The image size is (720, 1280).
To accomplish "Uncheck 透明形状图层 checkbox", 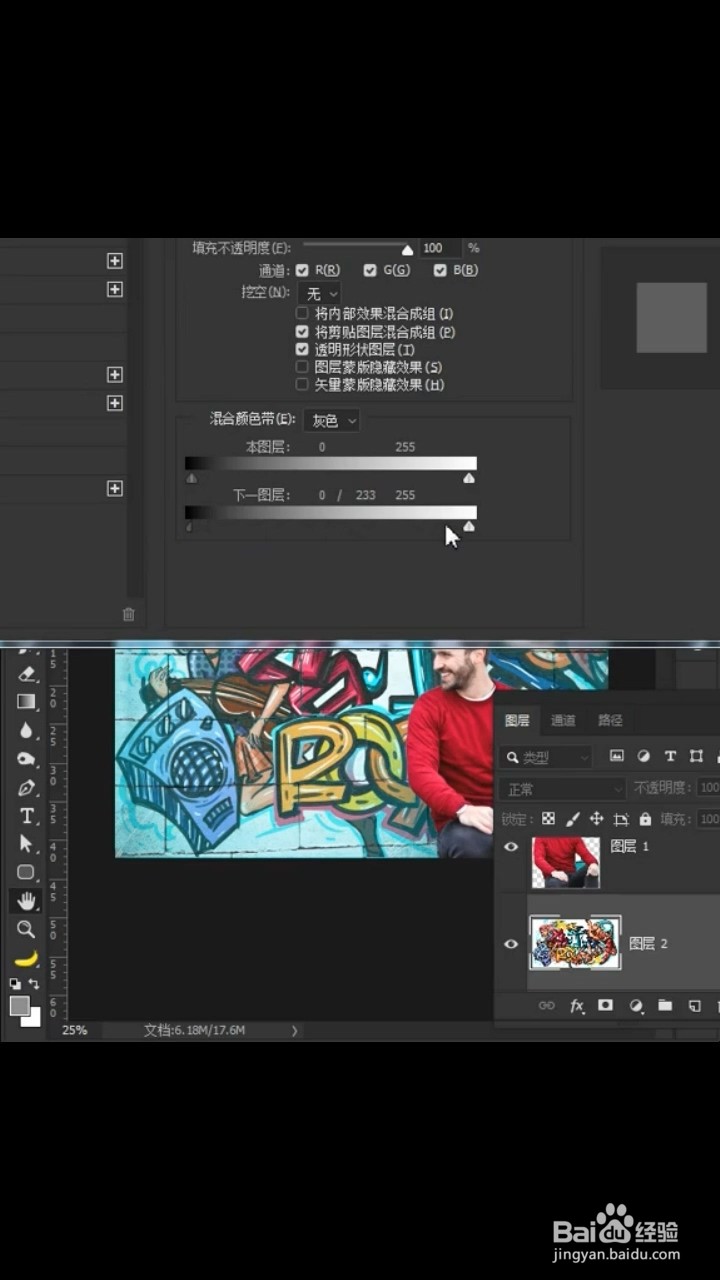I will 302,349.
